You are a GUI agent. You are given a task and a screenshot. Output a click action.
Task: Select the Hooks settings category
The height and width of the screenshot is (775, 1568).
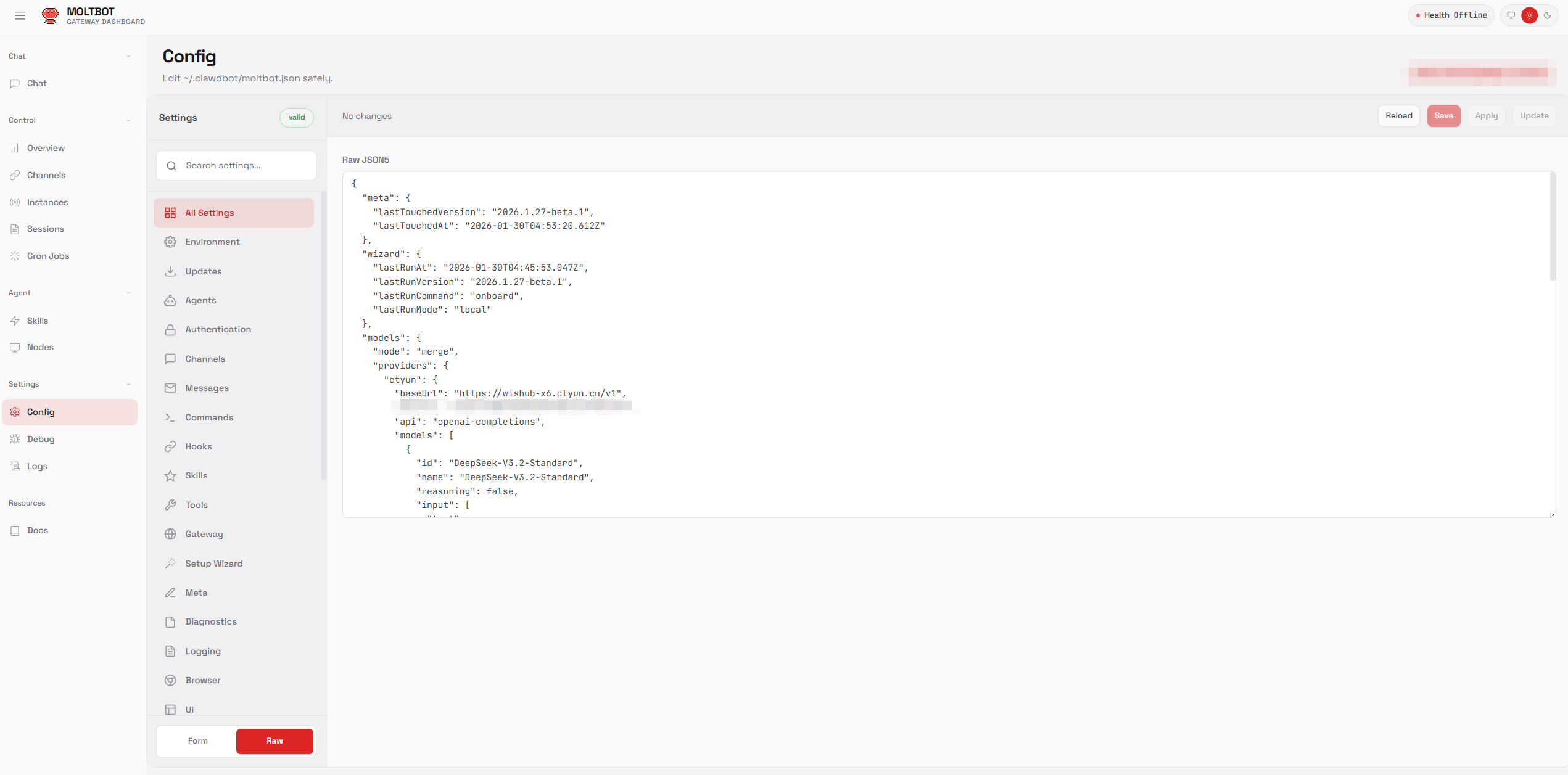pos(198,446)
